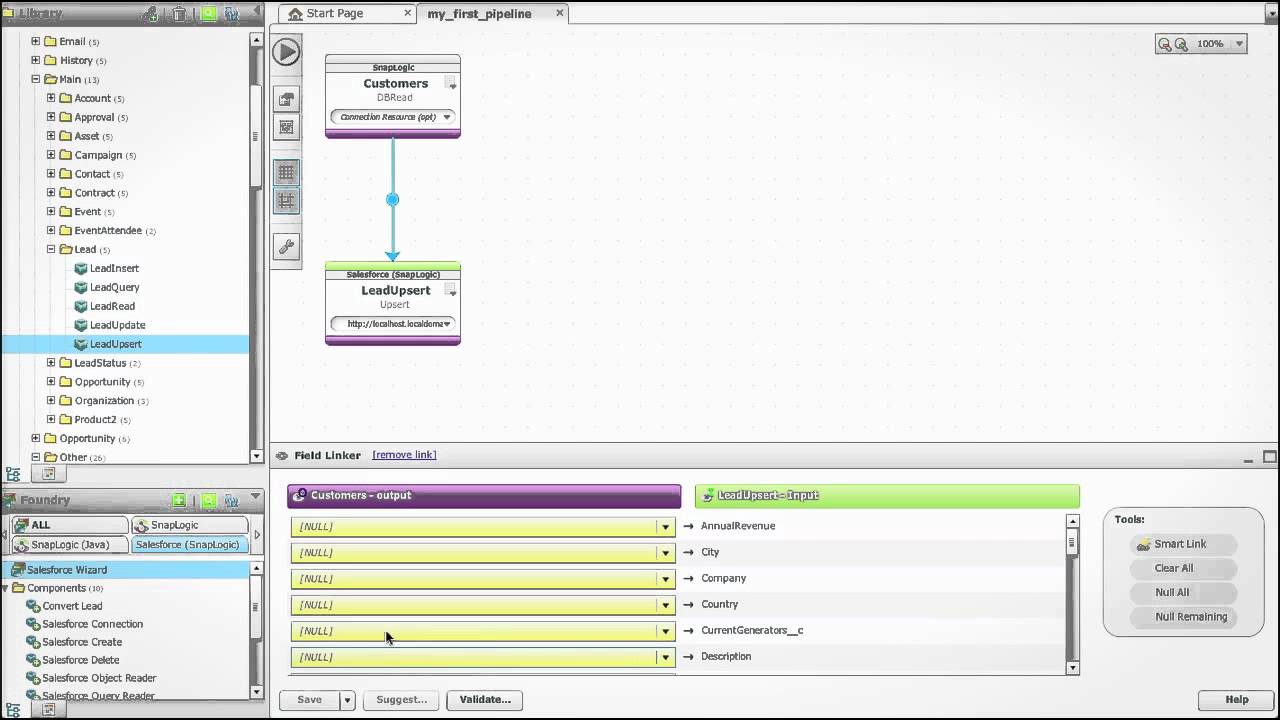Click the tree view icon below Library panel
Screen dimensions: 1280x720
point(13,474)
